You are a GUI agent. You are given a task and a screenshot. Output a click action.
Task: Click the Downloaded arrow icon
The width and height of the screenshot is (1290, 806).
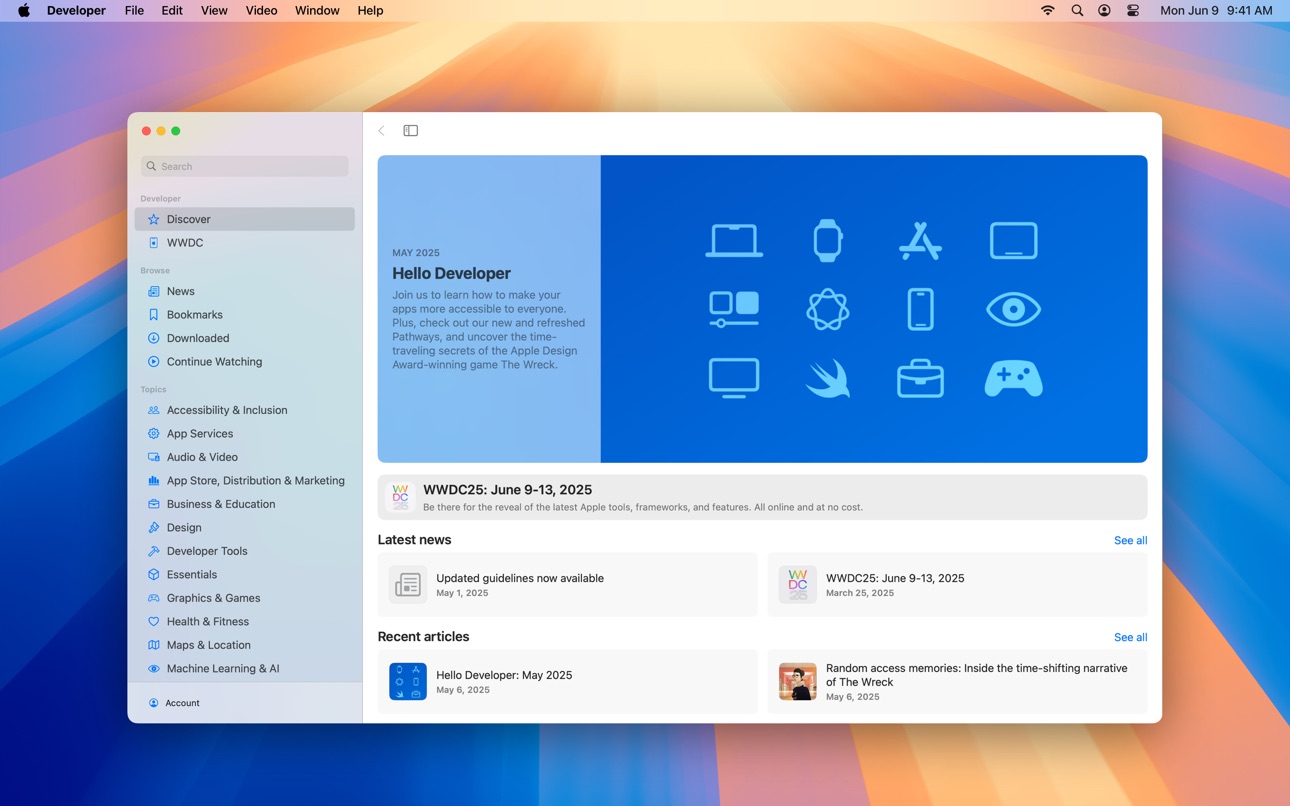153,338
